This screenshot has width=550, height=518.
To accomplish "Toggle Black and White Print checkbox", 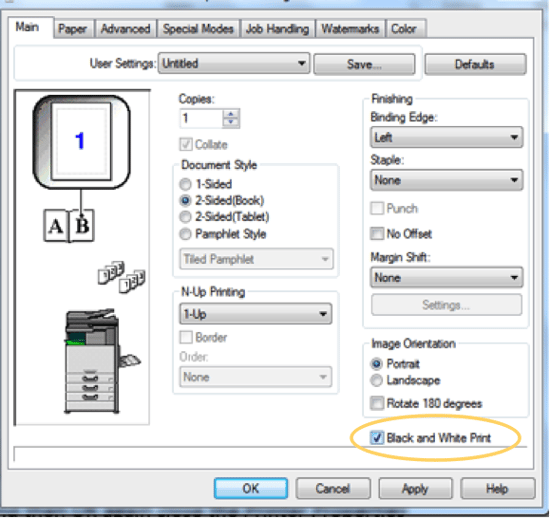I will tap(377, 438).
